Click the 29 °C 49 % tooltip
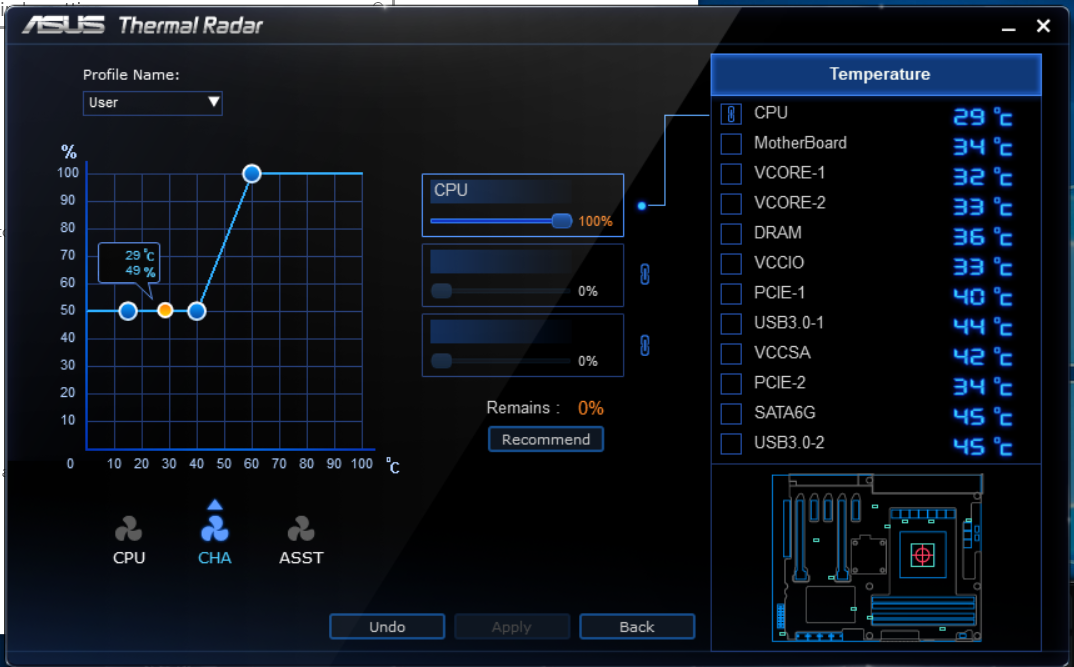The width and height of the screenshot is (1074, 667). click(129, 263)
